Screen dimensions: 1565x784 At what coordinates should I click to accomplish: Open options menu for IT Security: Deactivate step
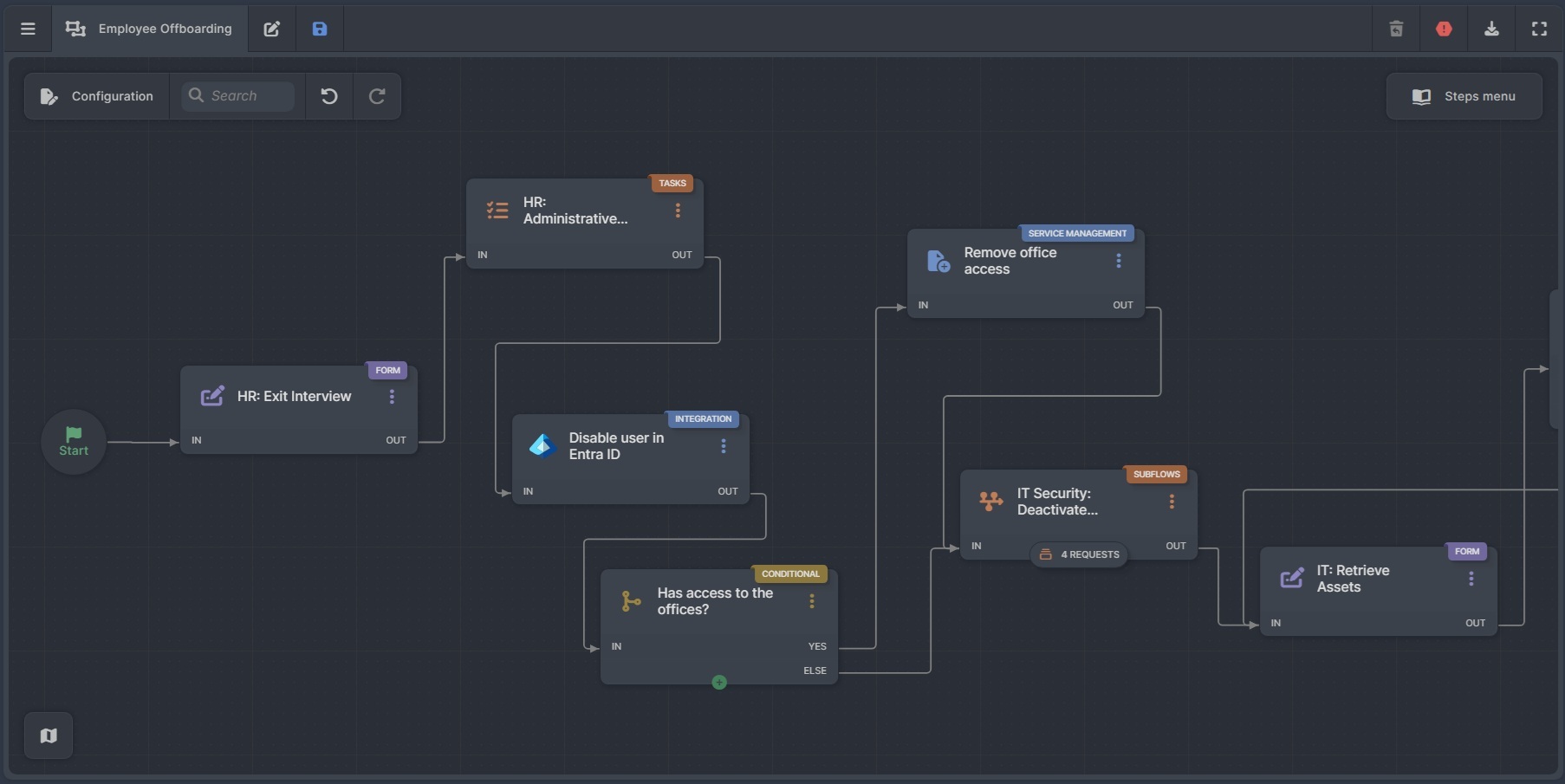(x=1172, y=501)
